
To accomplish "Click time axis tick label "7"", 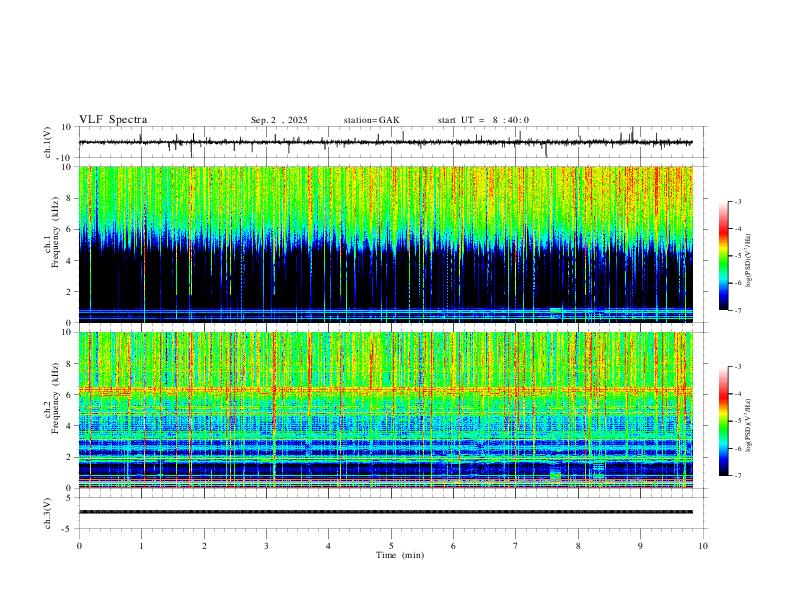I will pyautogui.click(x=516, y=546).
